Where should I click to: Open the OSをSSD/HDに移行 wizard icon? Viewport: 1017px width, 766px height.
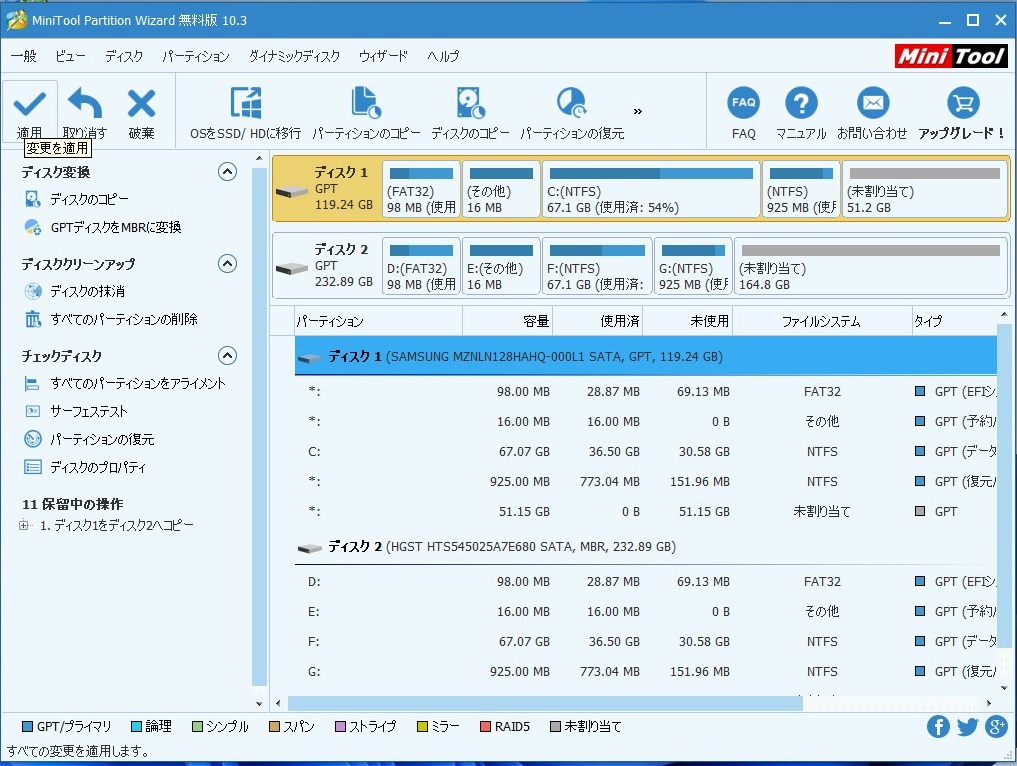(x=245, y=104)
